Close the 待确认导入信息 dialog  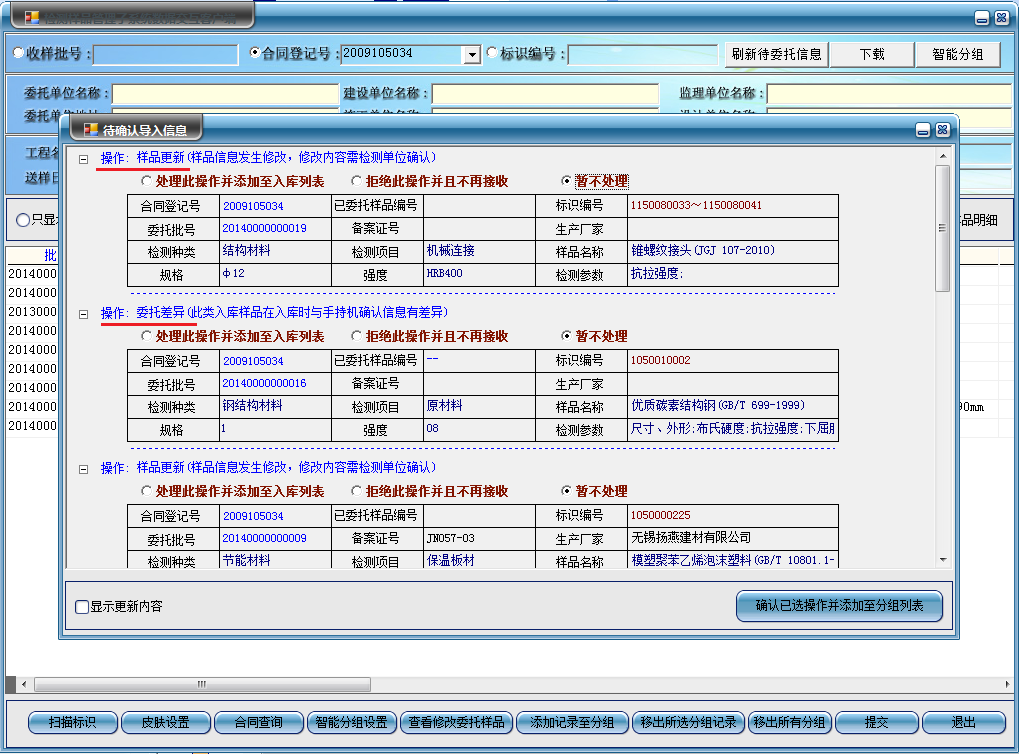[x=942, y=130]
